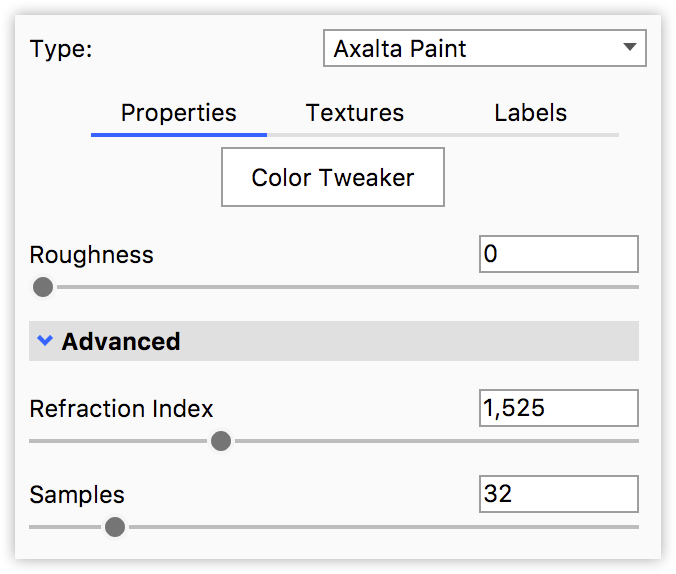Click the Type label text
This screenshot has width=676, height=574.
click(x=61, y=49)
